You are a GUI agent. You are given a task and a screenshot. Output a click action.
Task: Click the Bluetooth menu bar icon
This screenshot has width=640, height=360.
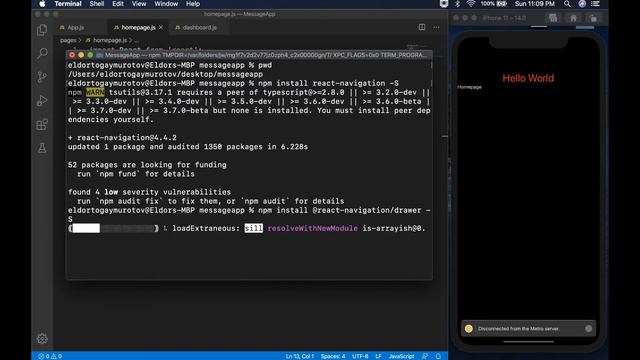(x=458, y=4)
